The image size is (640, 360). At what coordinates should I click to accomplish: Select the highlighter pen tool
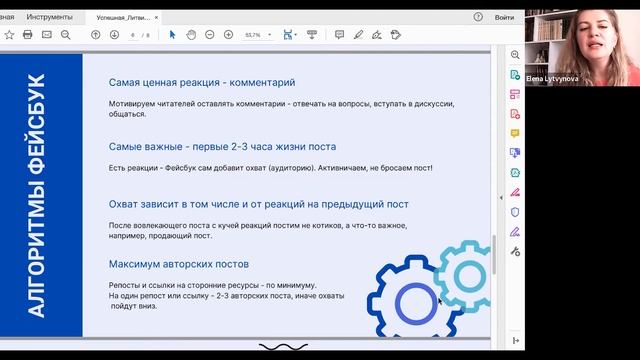358,35
